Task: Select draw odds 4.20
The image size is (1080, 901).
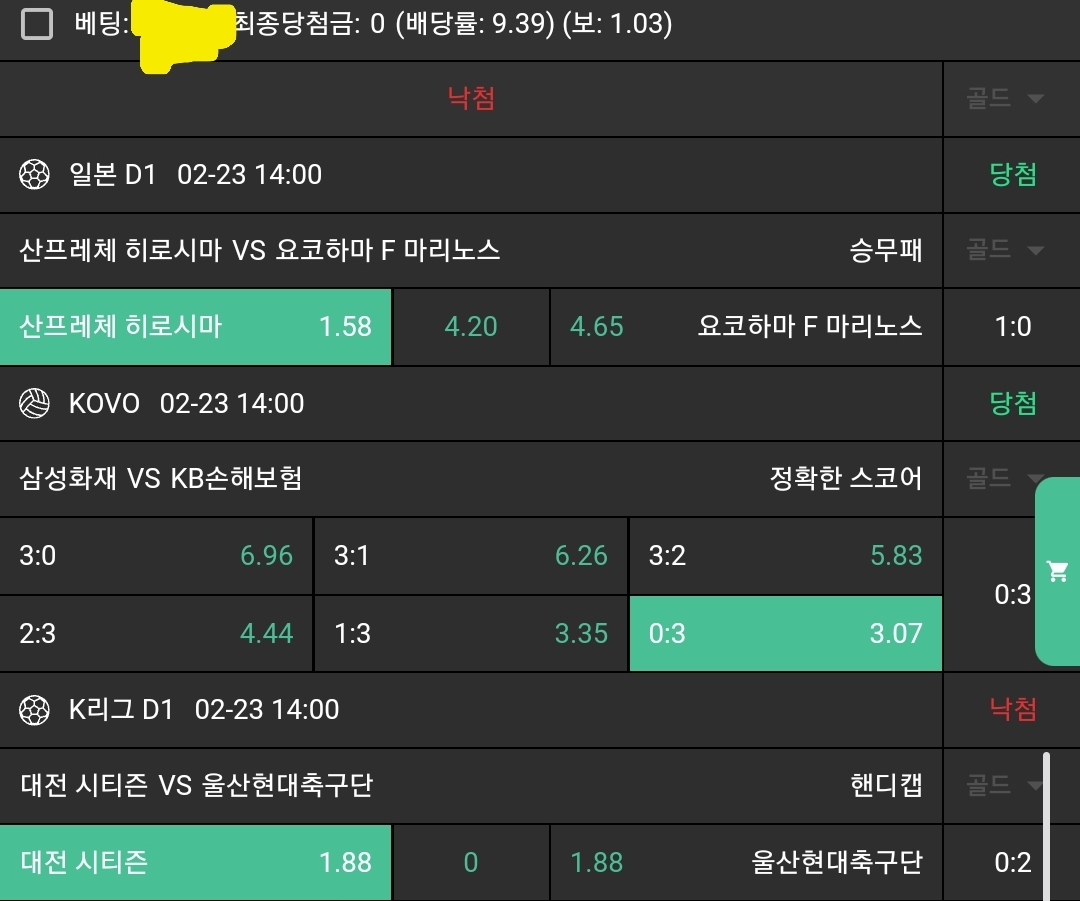Action: pyautogui.click(x=471, y=327)
